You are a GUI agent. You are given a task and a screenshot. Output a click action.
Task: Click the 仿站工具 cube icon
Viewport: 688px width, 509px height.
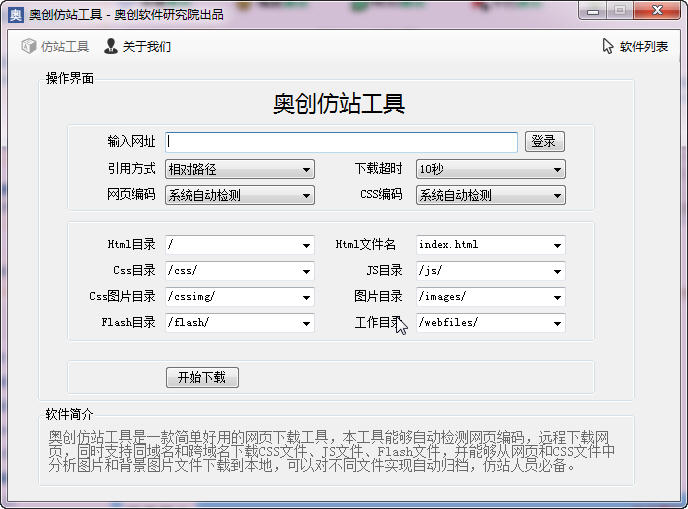28,46
